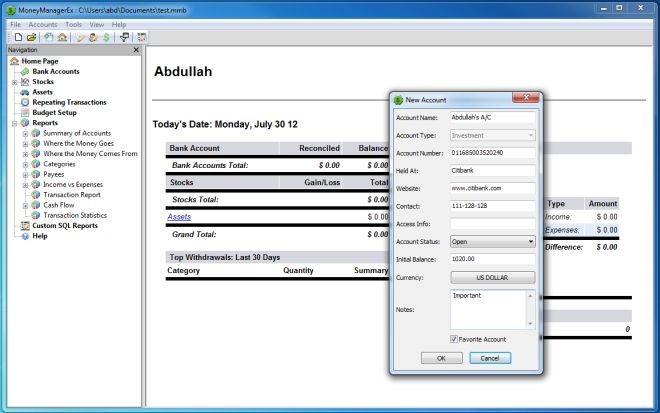Expand the Where the Money Goes node

point(26,144)
